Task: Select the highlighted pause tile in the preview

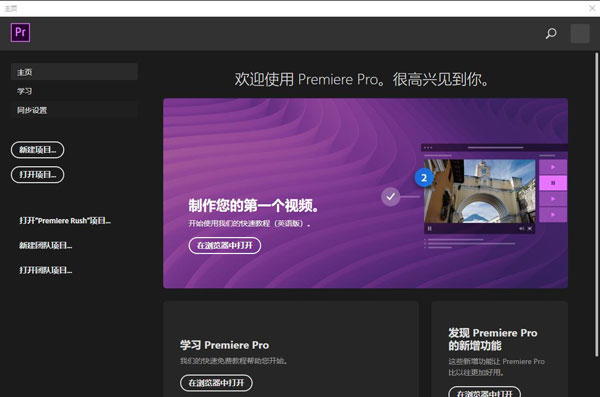Action: (553, 183)
